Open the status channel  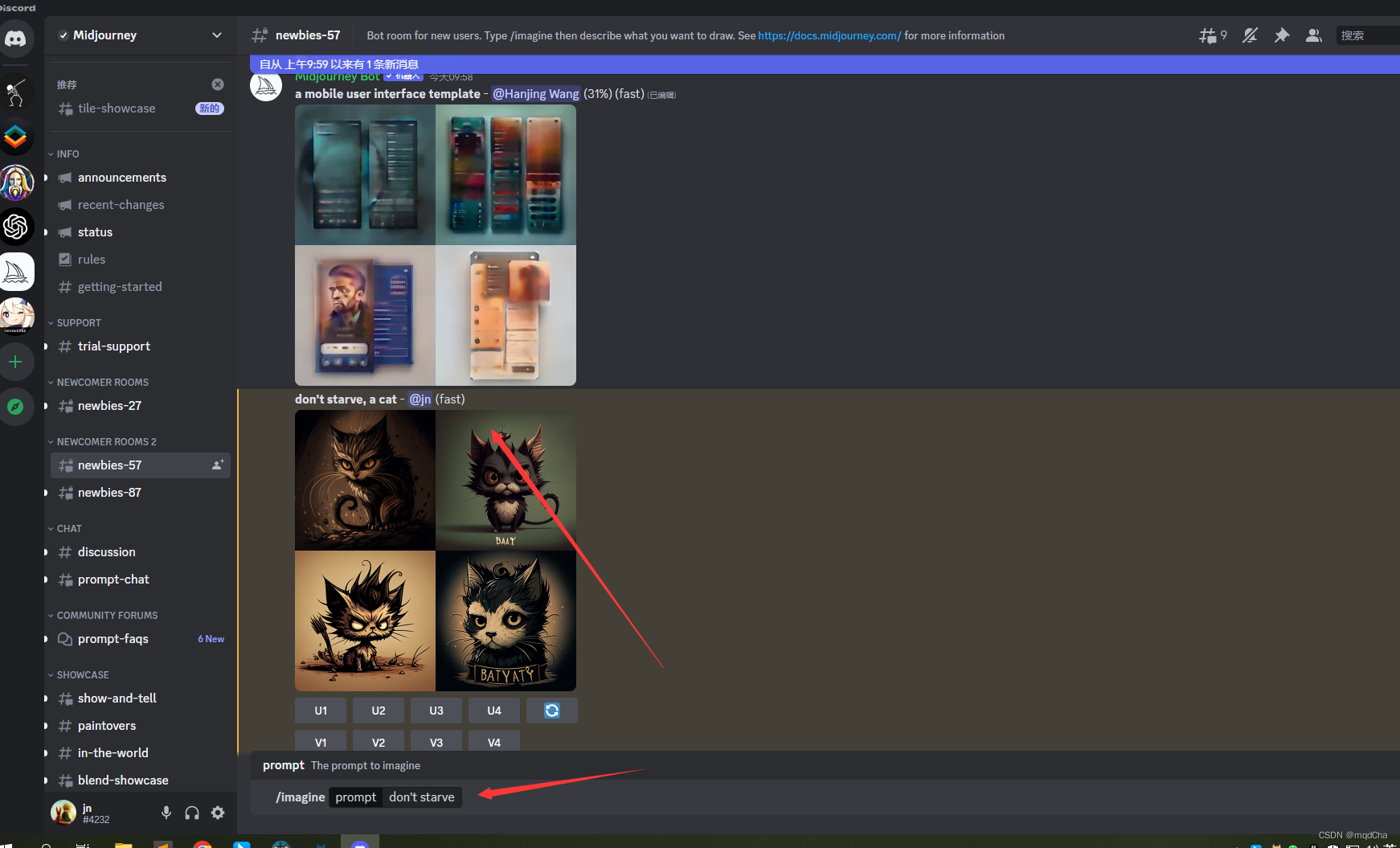141,232
